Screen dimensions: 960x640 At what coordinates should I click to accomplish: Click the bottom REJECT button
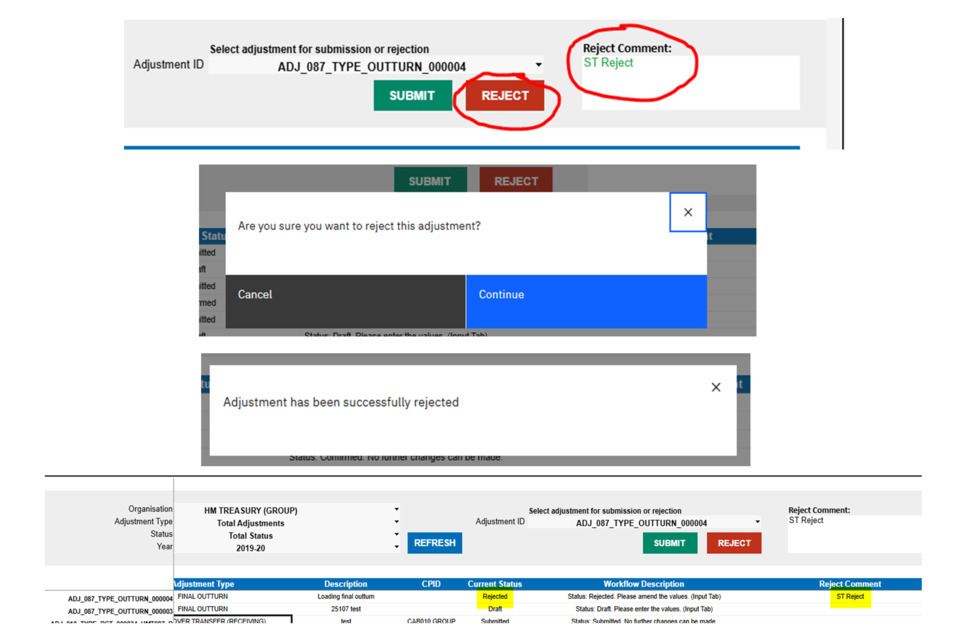[x=734, y=543]
